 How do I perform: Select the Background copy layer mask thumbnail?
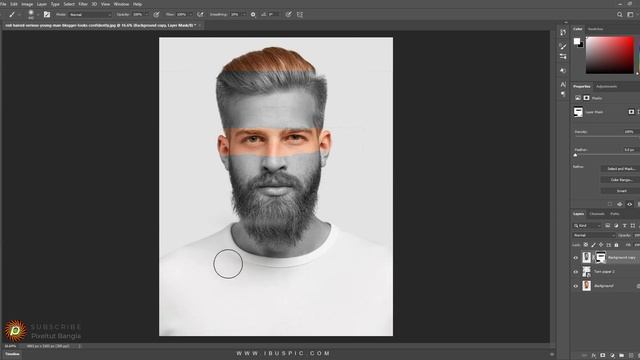(x=601, y=257)
